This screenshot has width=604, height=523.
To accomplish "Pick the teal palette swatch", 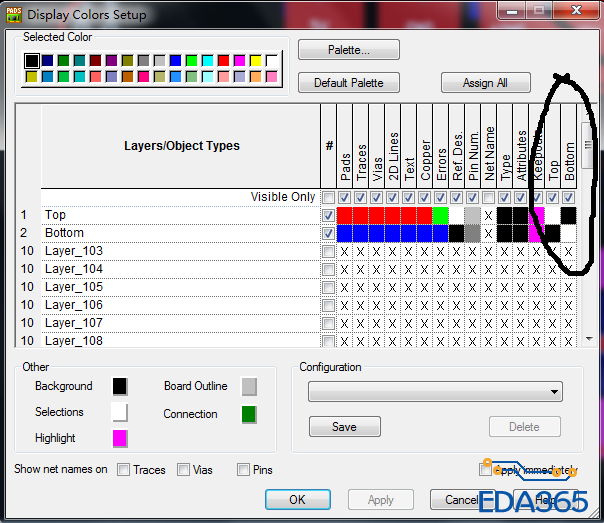I will coord(80,60).
